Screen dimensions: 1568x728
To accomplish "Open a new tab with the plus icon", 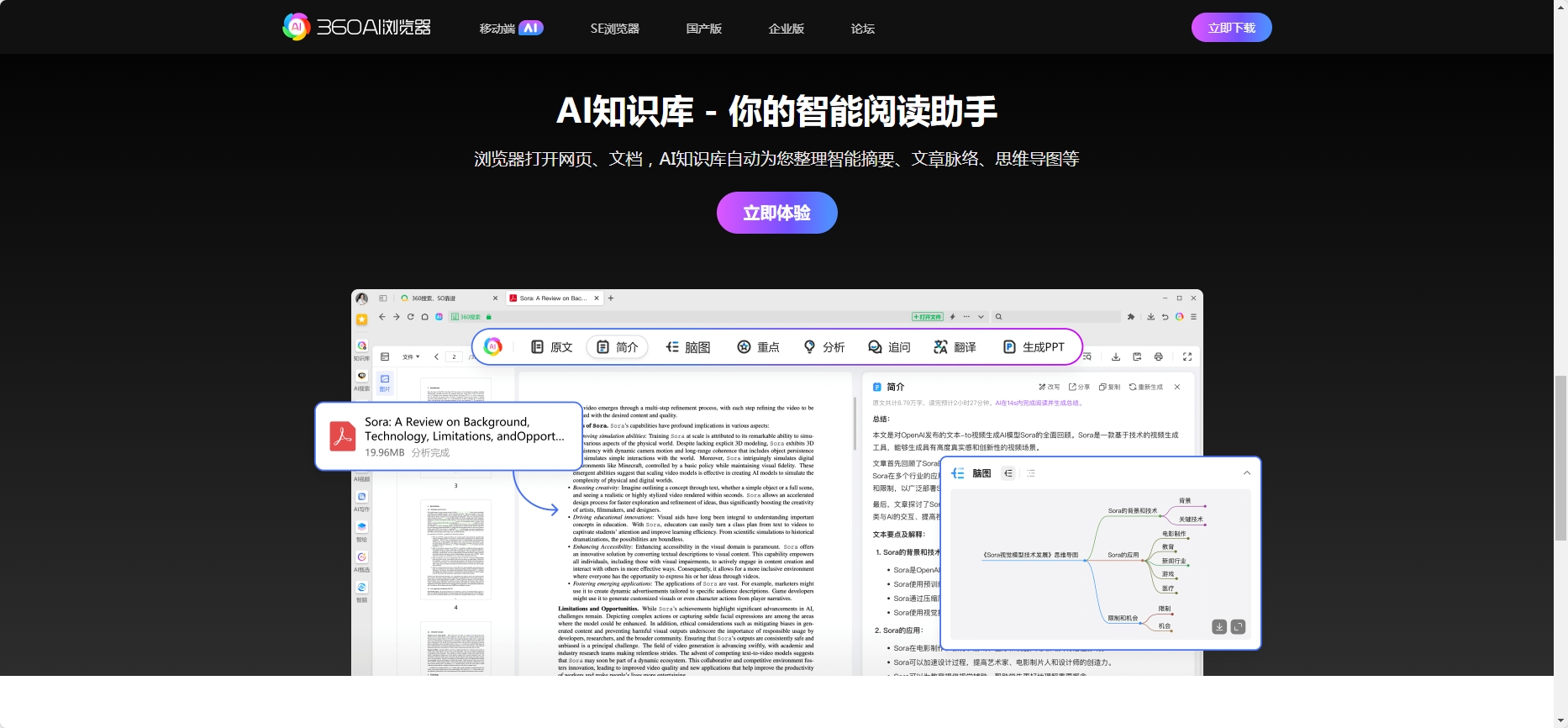I will (611, 298).
